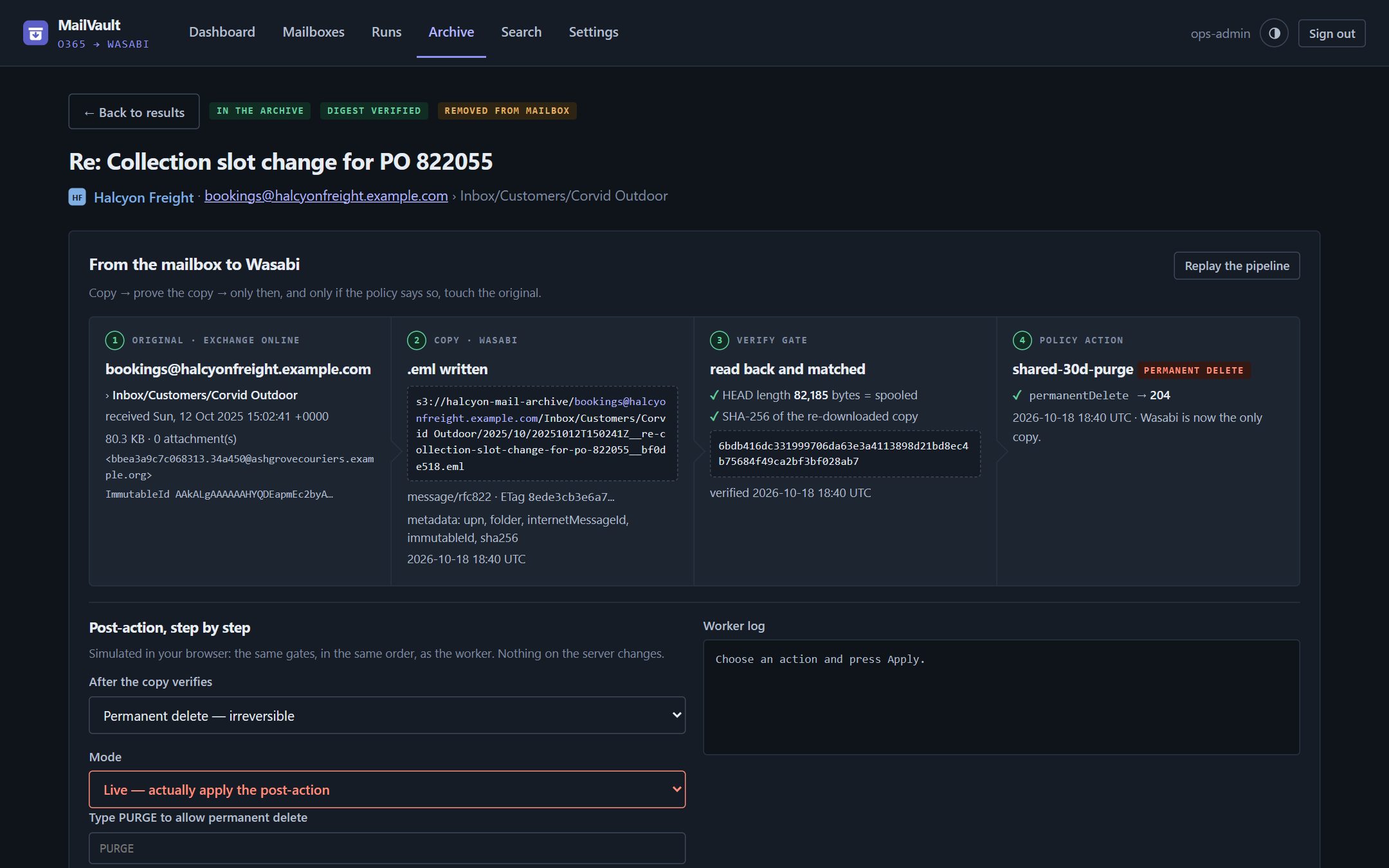Click the checkmark next to permanentDelete
Image resolution: width=1389 pixels, height=868 pixels.
click(x=1017, y=395)
